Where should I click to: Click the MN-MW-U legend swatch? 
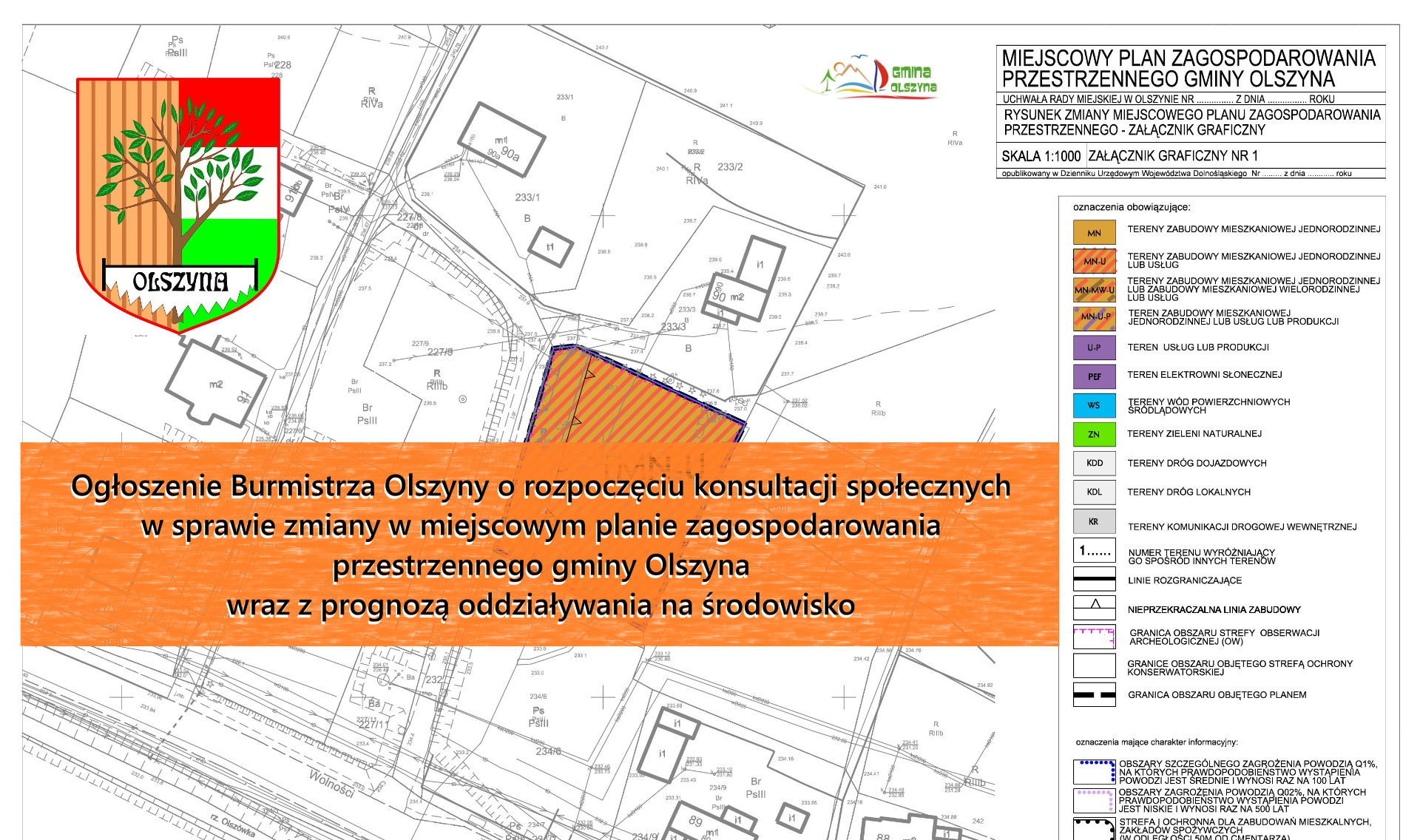click(x=1094, y=290)
